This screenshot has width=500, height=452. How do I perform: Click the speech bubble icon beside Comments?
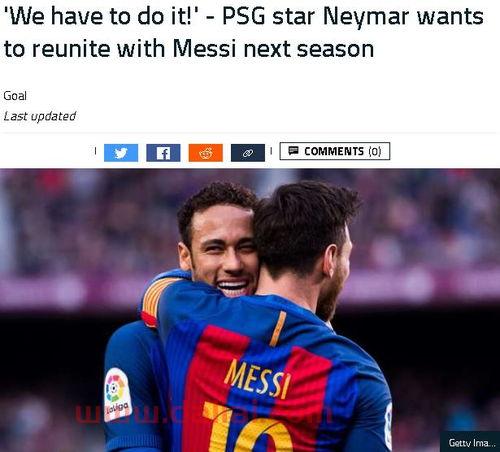tap(293, 151)
